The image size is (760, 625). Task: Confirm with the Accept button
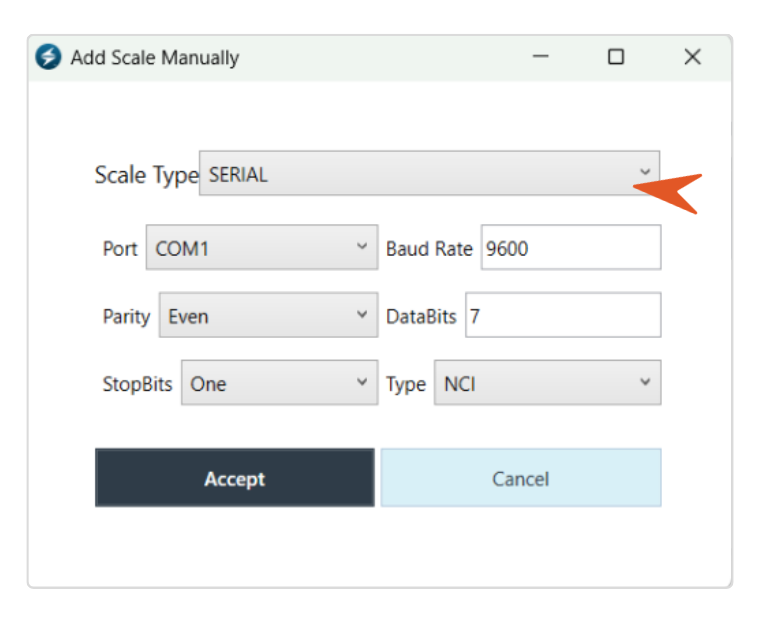235,478
